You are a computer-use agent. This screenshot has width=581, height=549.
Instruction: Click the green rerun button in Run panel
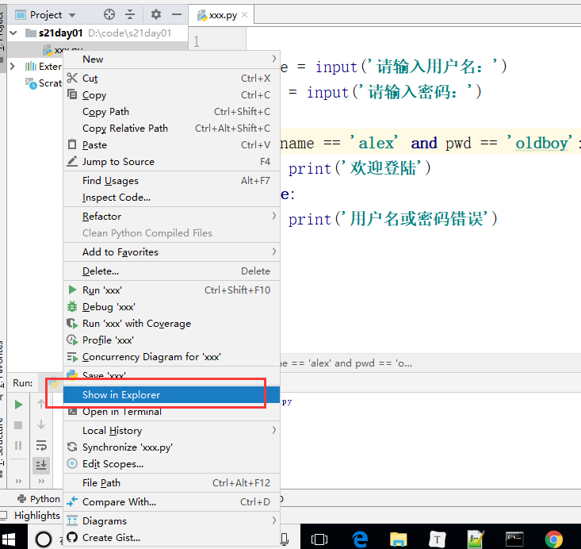pyautogui.click(x=18, y=405)
